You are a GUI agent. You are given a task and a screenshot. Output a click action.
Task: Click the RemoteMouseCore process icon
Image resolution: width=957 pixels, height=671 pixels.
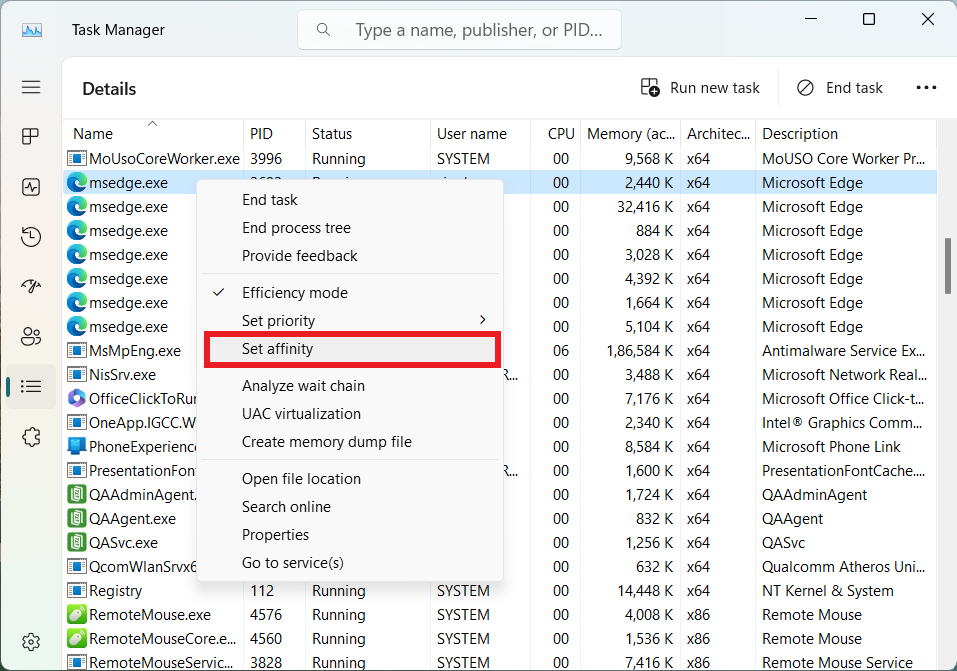pyautogui.click(x=76, y=638)
